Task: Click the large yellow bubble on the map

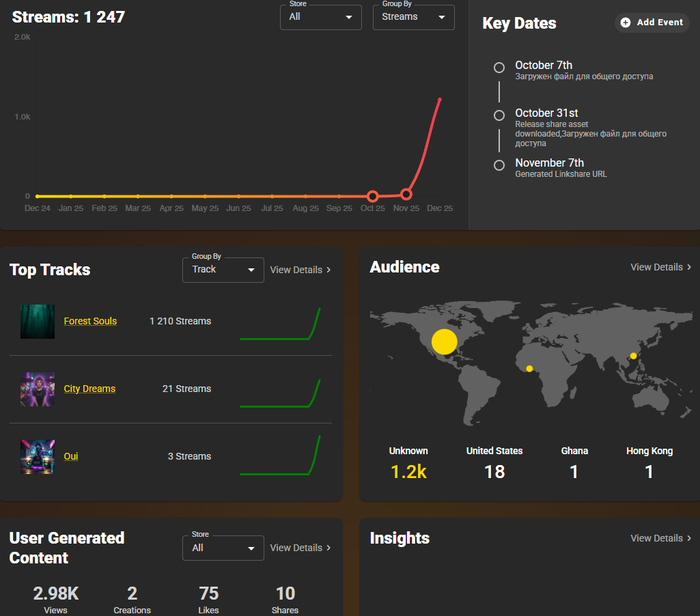Action: coord(444,341)
